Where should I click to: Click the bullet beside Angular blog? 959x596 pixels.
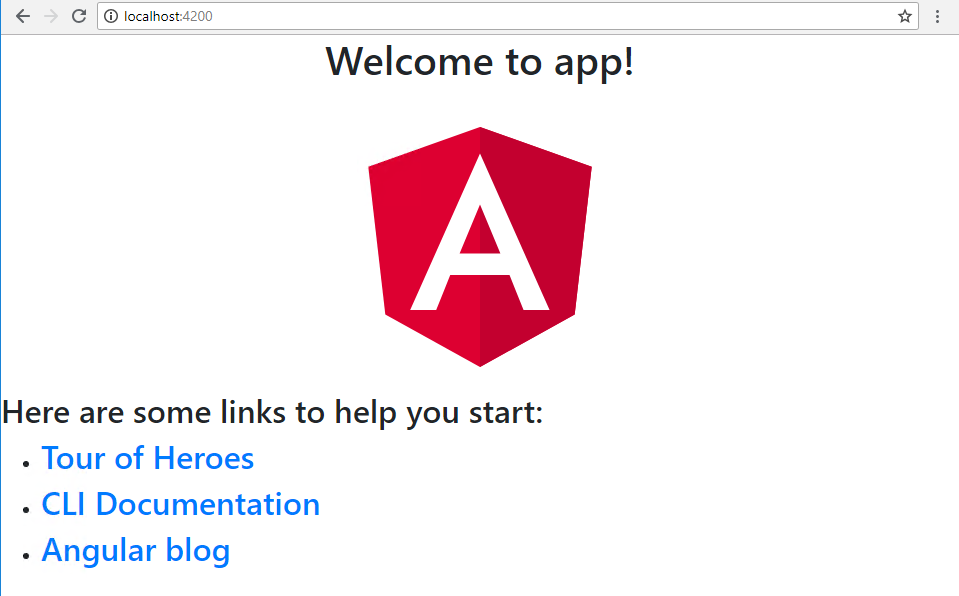25,554
